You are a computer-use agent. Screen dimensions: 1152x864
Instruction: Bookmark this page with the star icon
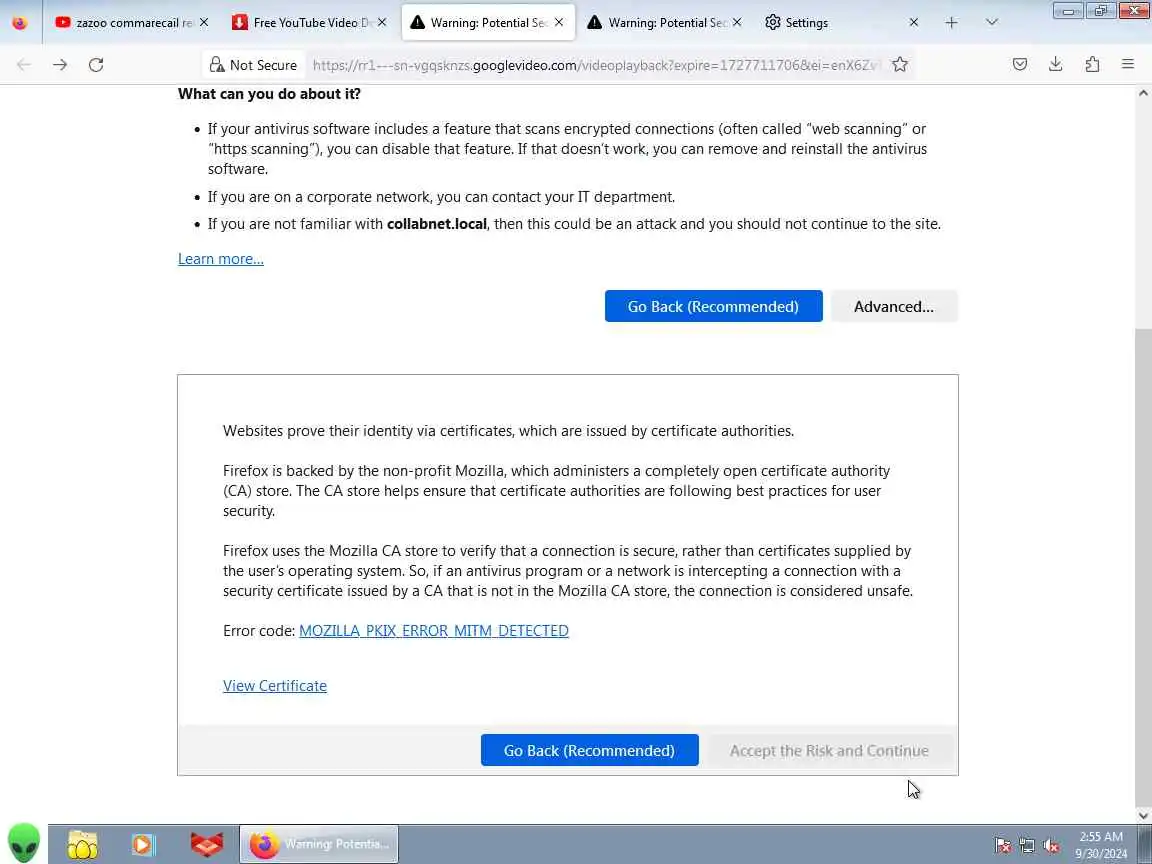(900, 65)
